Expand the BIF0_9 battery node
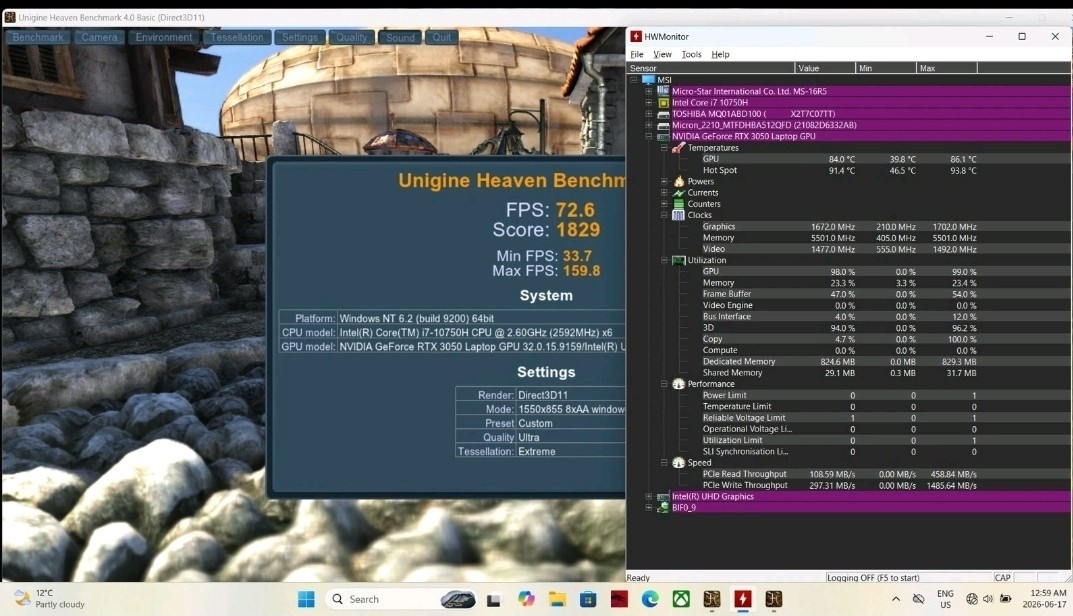 649,508
